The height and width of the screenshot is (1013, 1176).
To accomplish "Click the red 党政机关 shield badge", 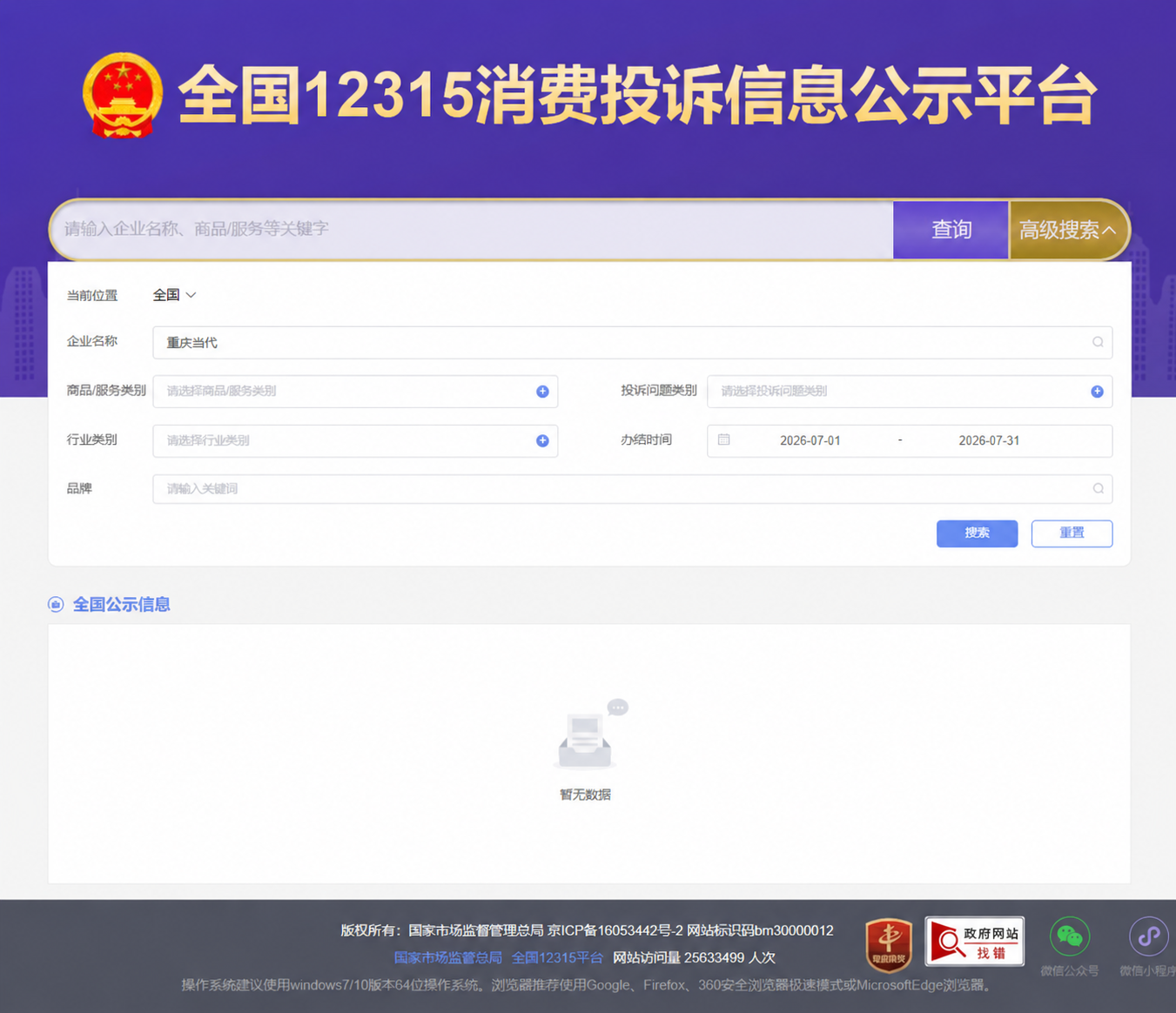I will (889, 945).
